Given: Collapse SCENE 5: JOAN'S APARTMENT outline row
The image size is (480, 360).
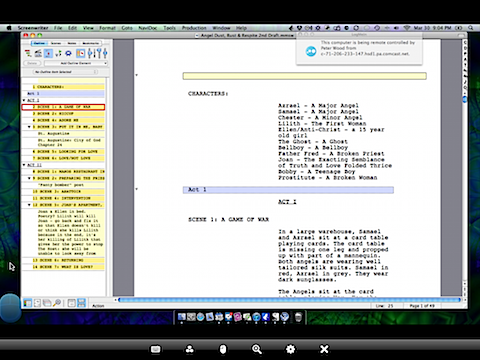Looking at the screenshot, I should pos(29,205).
